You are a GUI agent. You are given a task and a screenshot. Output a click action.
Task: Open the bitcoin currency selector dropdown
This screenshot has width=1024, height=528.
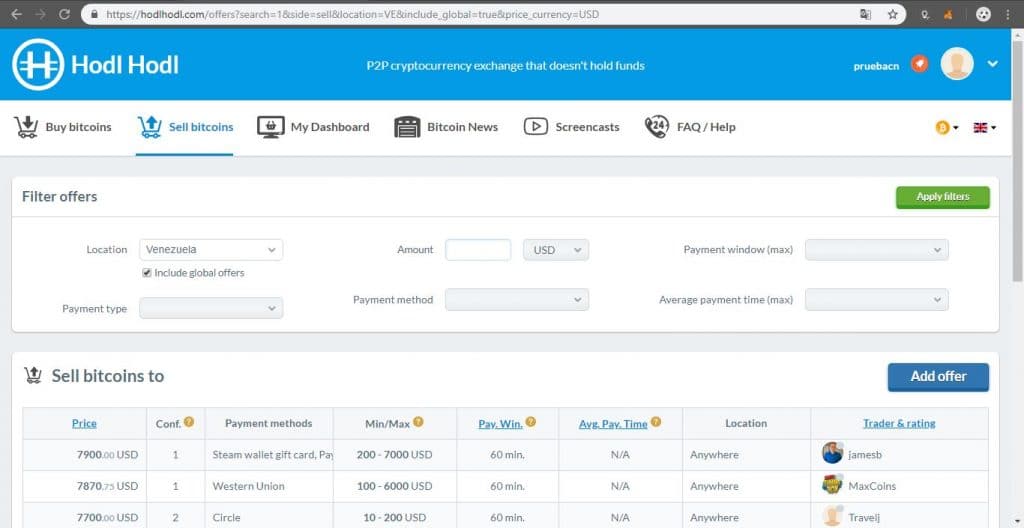tap(947, 127)
